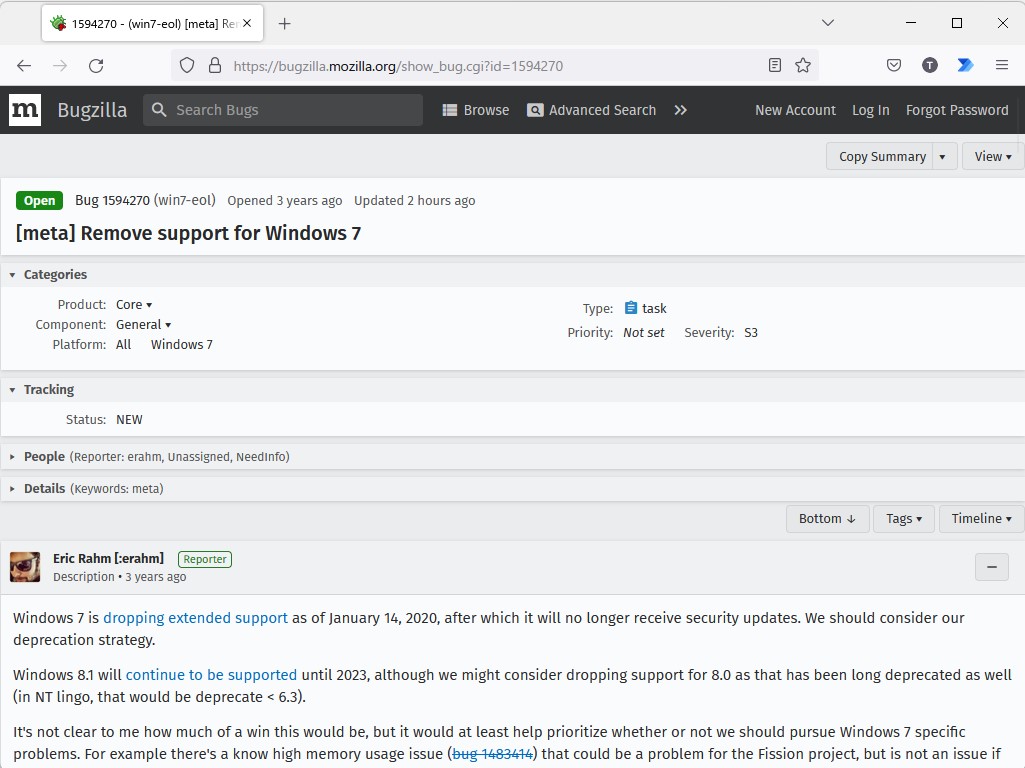
Task: Open reader view for the page
Action: pyautogui.click(x=774, y=65)
